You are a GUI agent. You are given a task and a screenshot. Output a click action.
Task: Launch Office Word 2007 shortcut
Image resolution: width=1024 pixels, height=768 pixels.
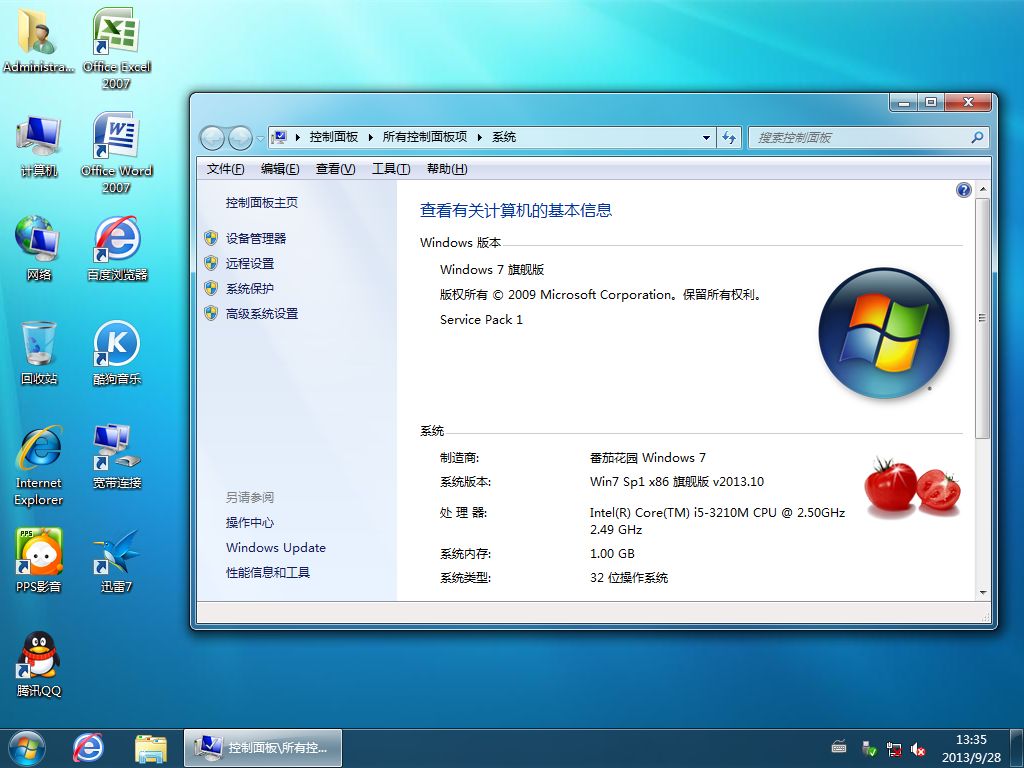pyautogui.click(x=116, y=153)
